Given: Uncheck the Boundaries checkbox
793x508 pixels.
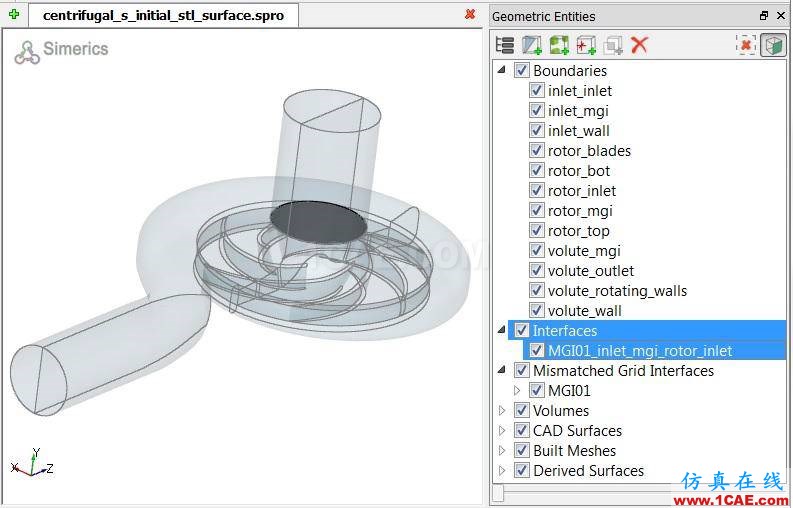Looking at the screenshot, I should 521,70.
